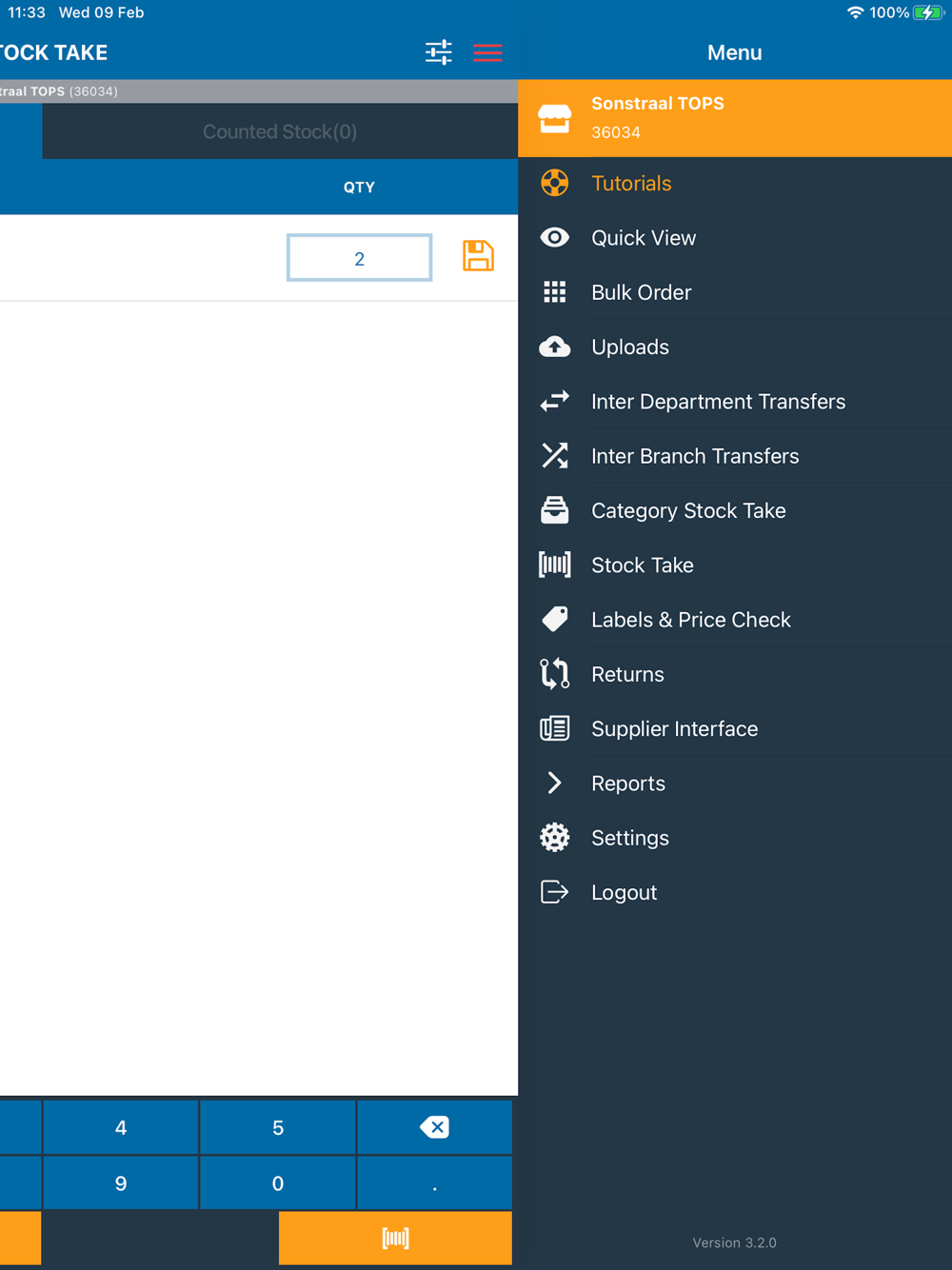The height and width of the screenshot is (1270, 952).
Task: Click the QTY column header
Action: (x=359, y=188)
